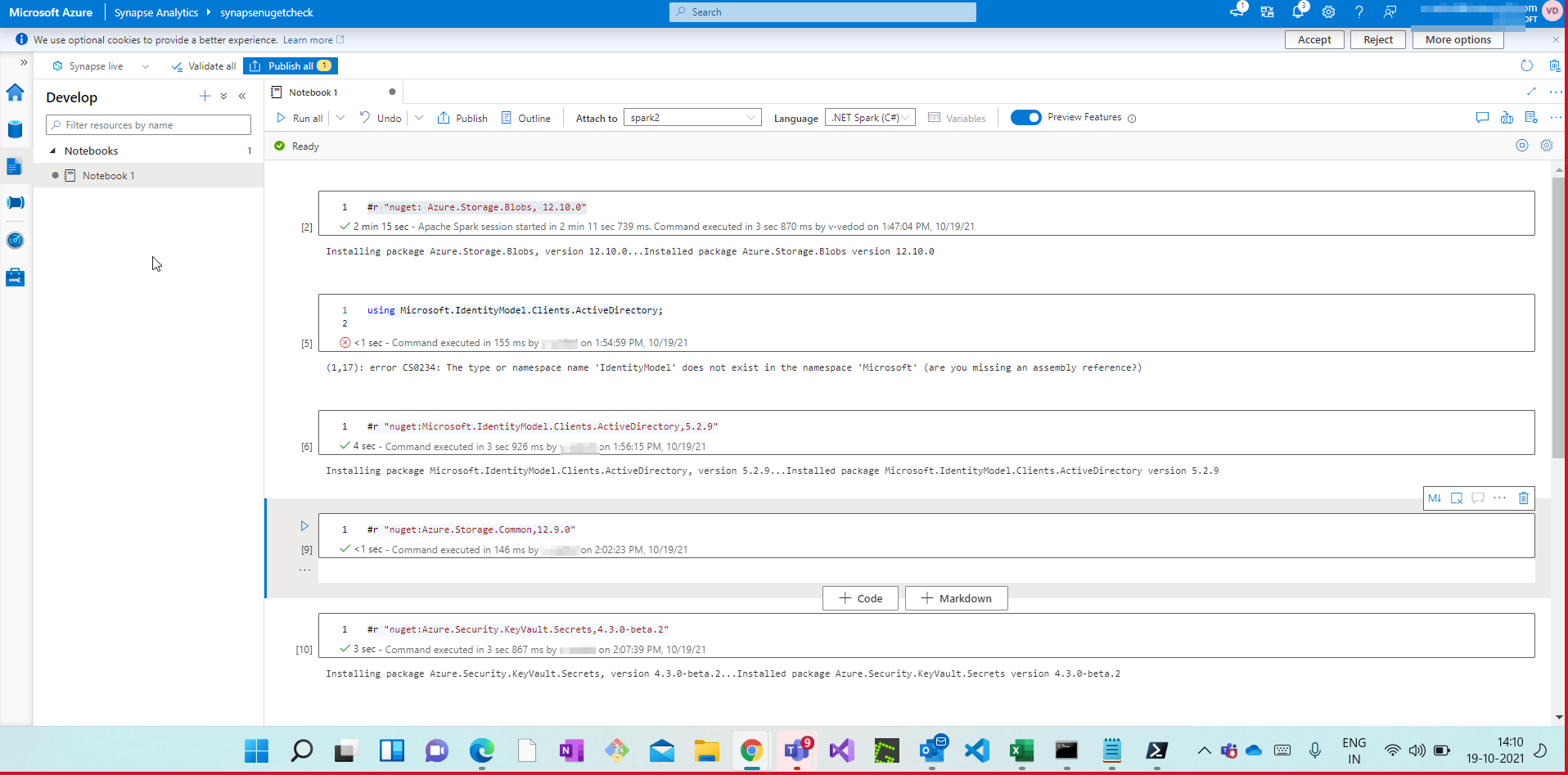Open the Integrate hub pipeline icon
The height and width of the screenshot is (775, 1568).
(x=15, y=203)
